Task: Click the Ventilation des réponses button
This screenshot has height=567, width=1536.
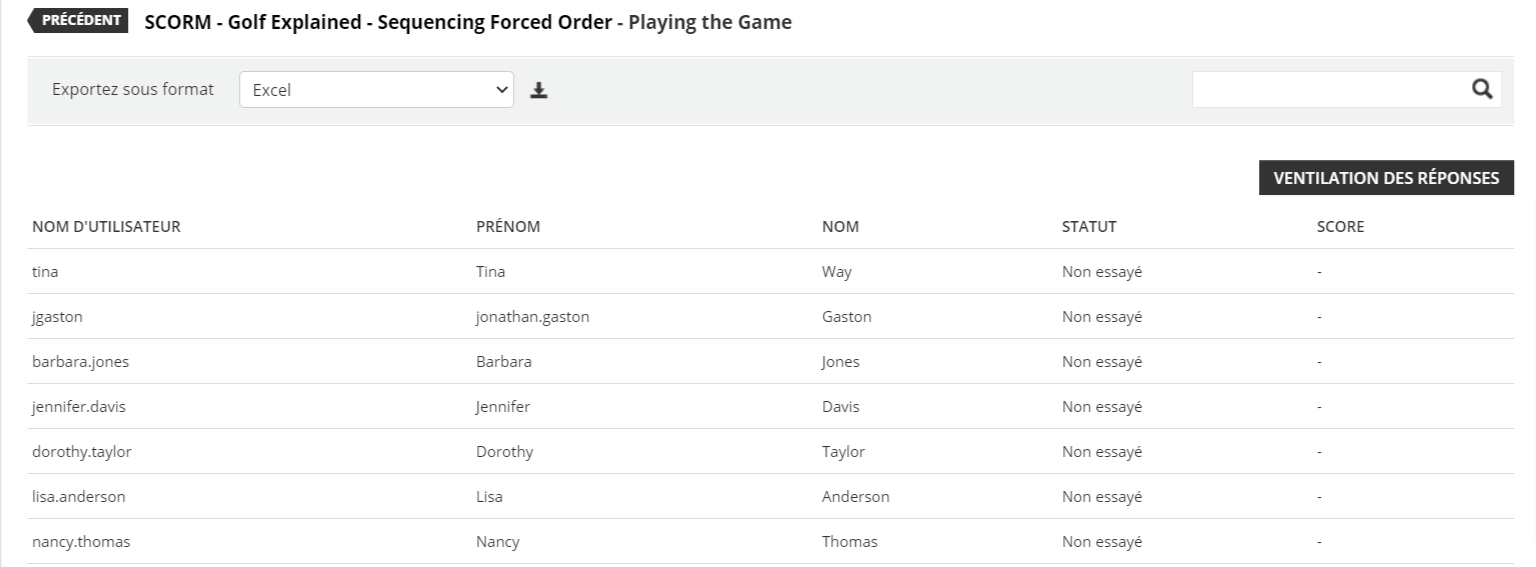Action: point(1385,178)
